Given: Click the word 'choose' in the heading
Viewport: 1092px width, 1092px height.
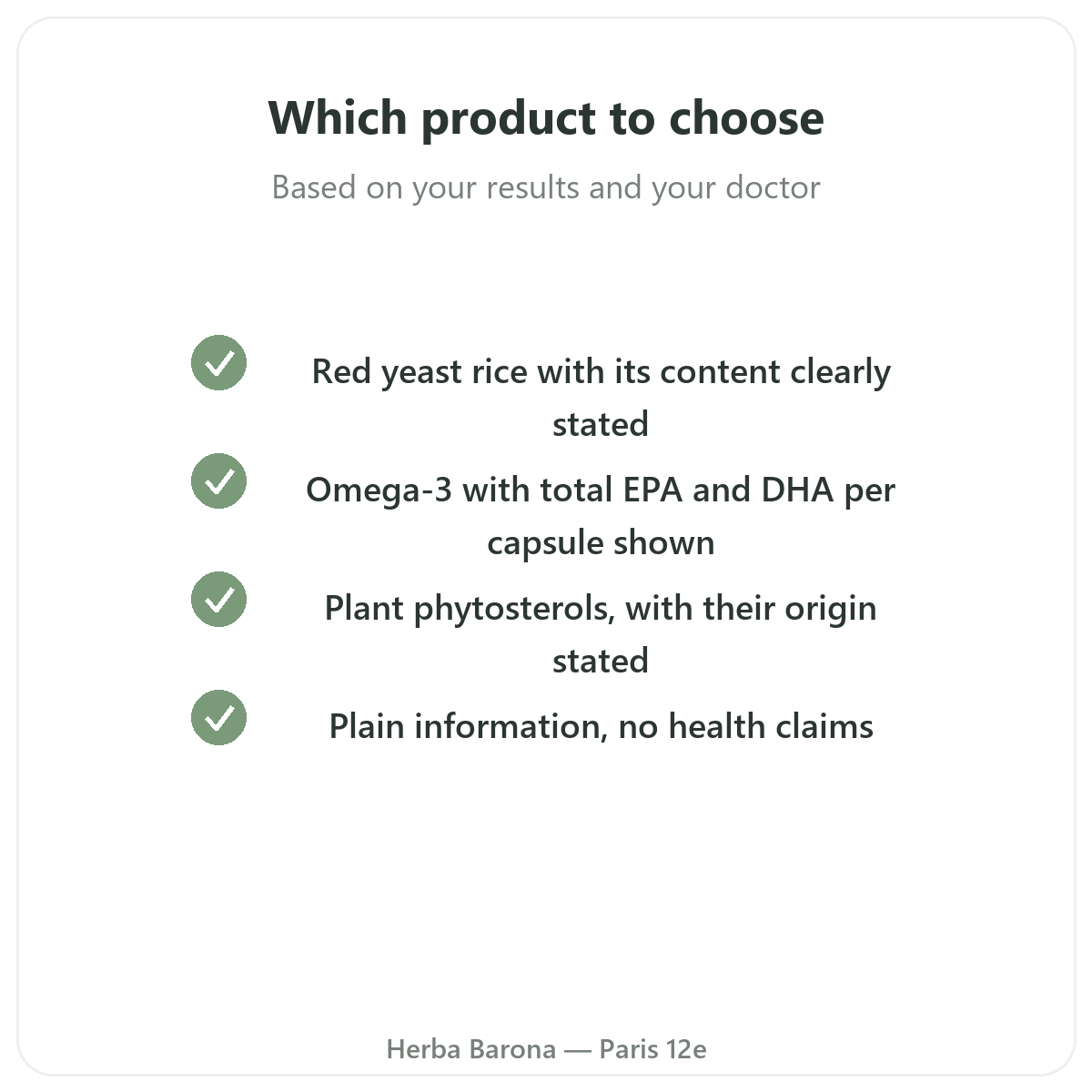Looking at the screenshot, I should 746,118.
